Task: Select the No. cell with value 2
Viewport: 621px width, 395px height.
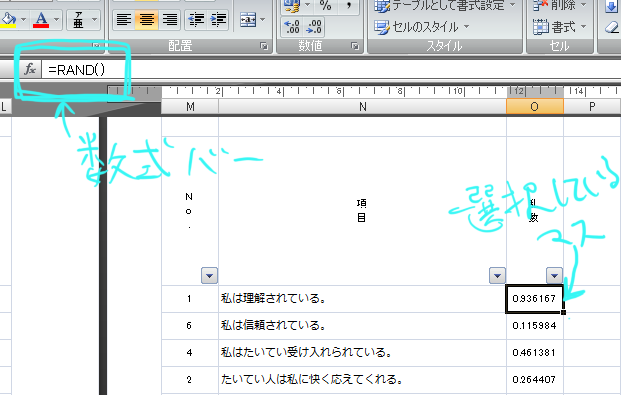Action: pyautogui.click(x=190, y=380)
